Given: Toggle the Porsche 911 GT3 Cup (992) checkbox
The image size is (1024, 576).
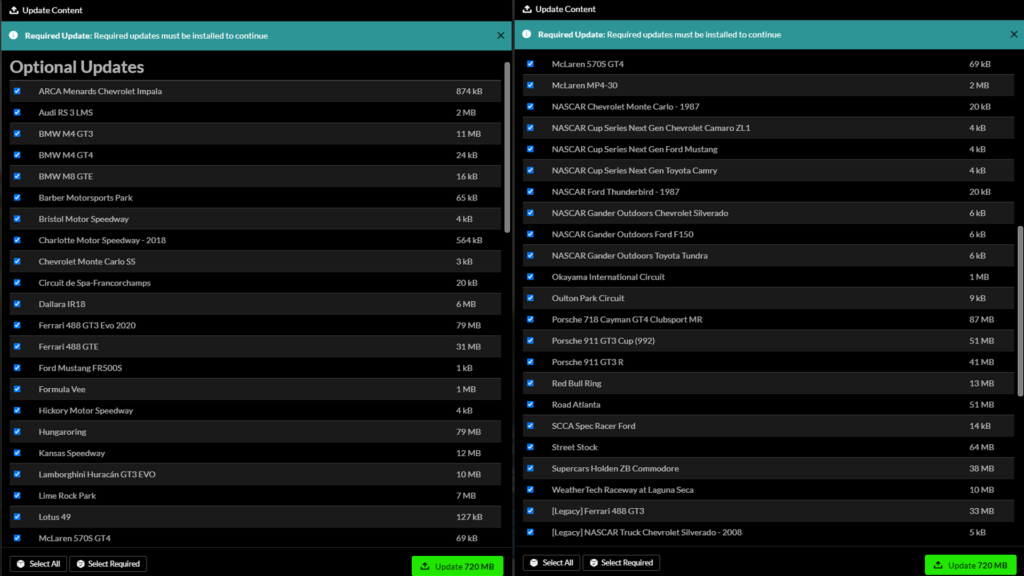Looking at the screenshot, I should click(530, 341).
